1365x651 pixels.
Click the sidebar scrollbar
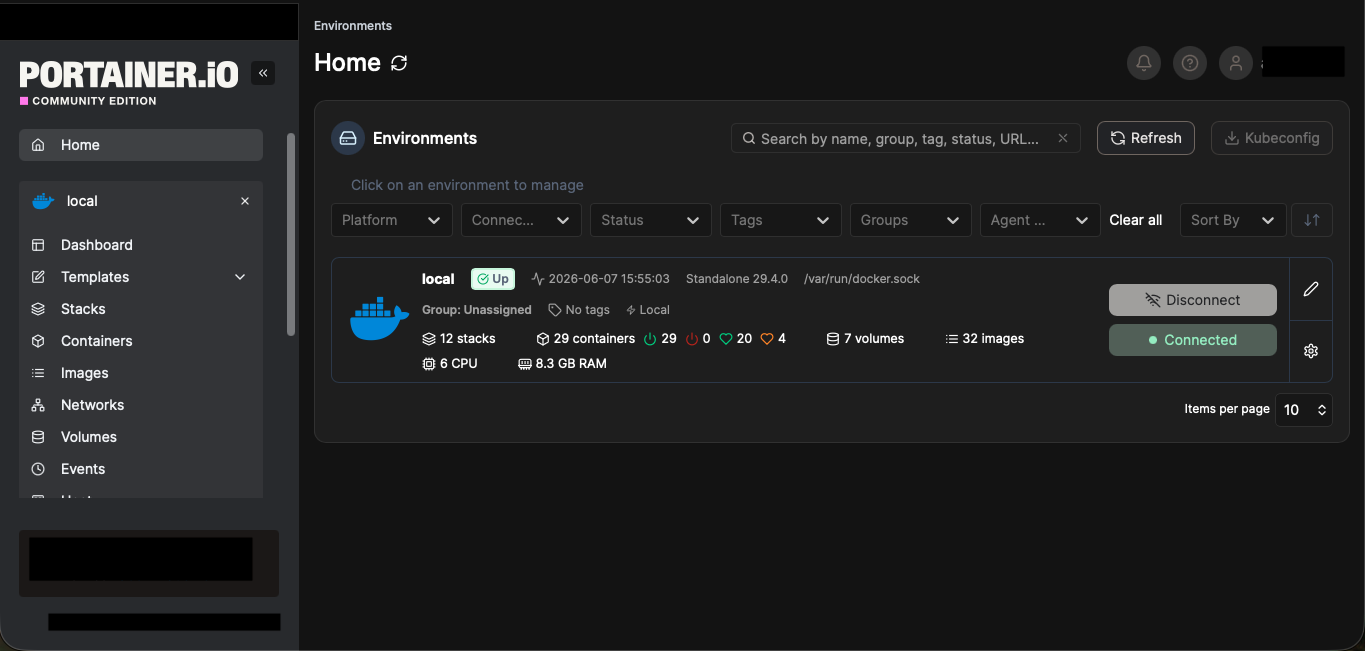(x=291, y=234)
